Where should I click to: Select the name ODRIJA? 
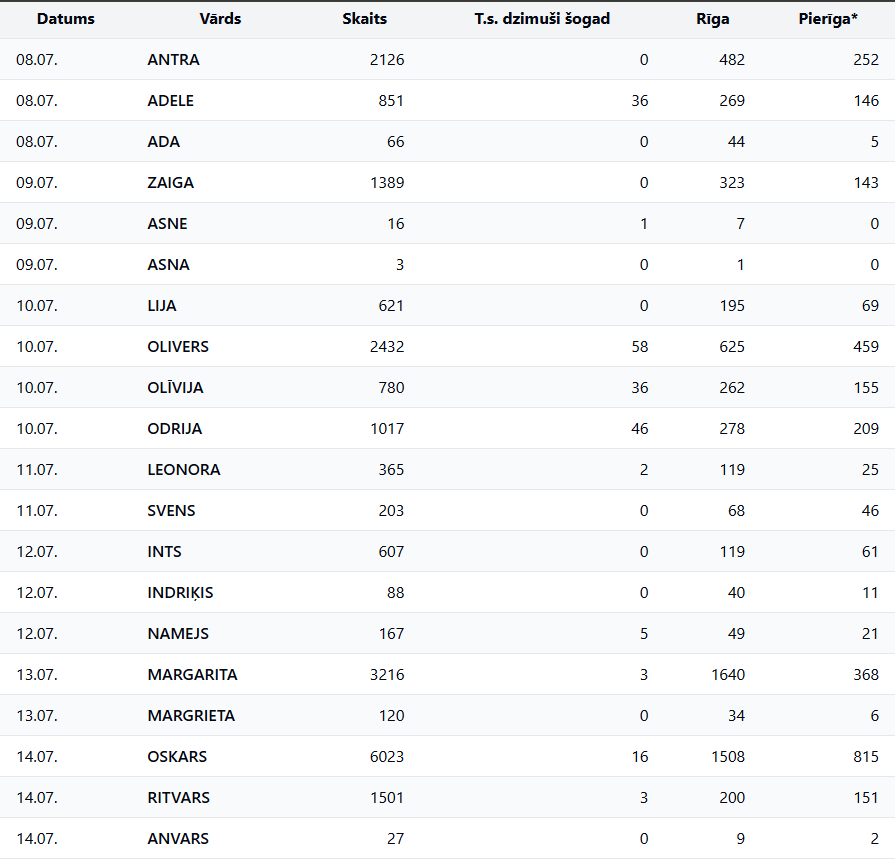point(175,429)
